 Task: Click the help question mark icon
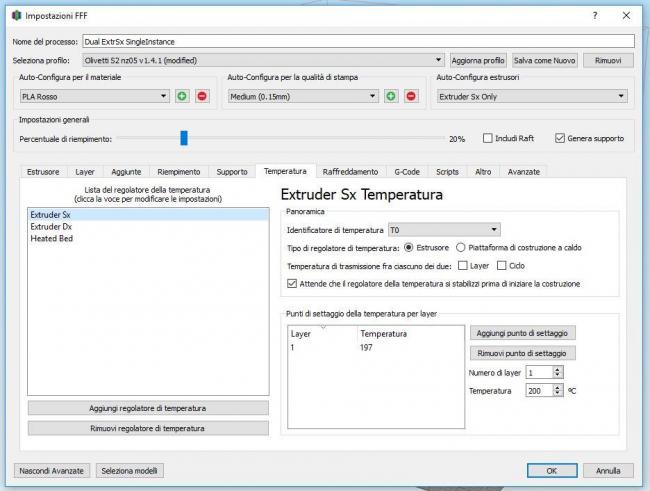pyautogui.click(x=595, y=16)
